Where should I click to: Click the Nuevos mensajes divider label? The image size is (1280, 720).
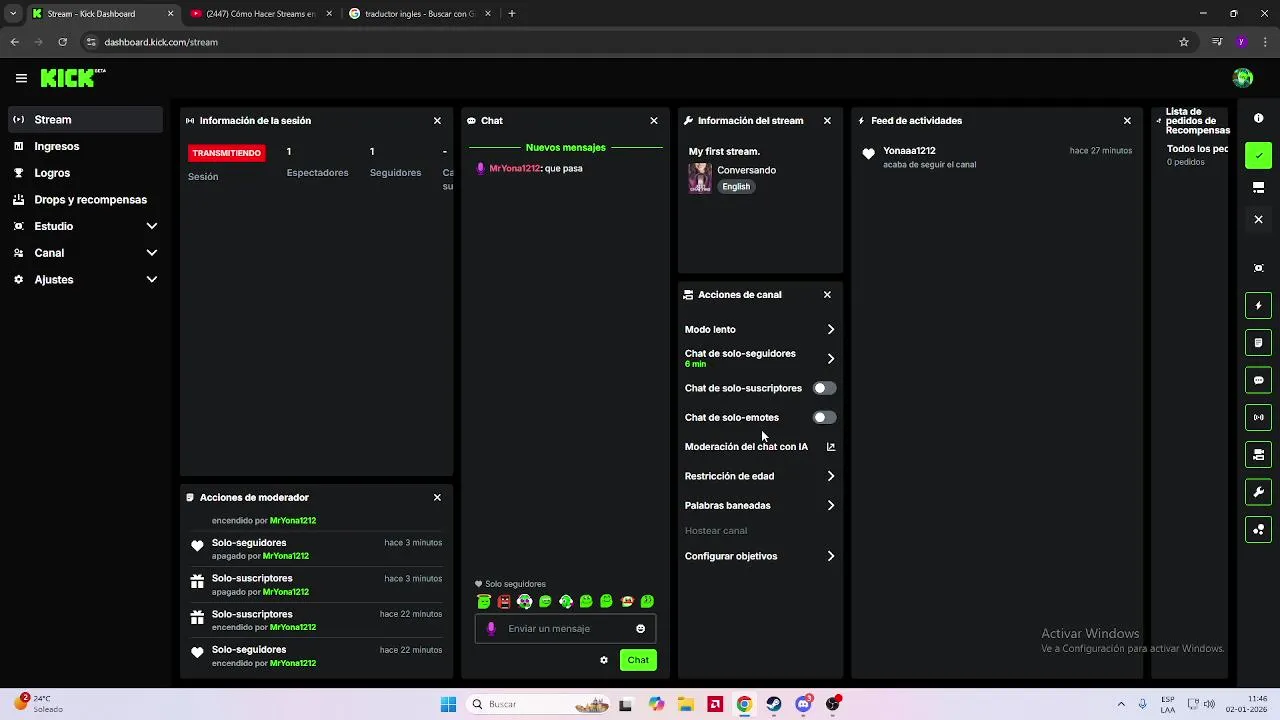[566, 148]
